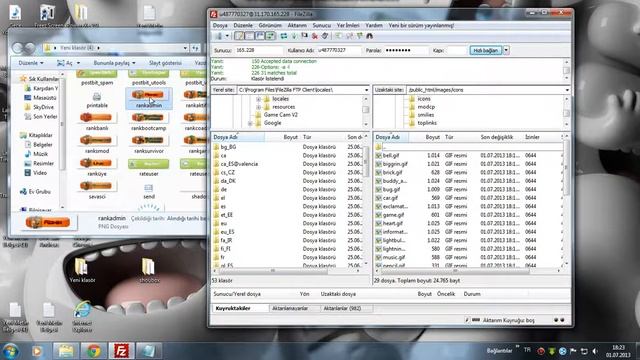The height and width of the screenshot is (360, 640).
Task: Toggle the transfer queue display
Action: [x=270, y=36]
